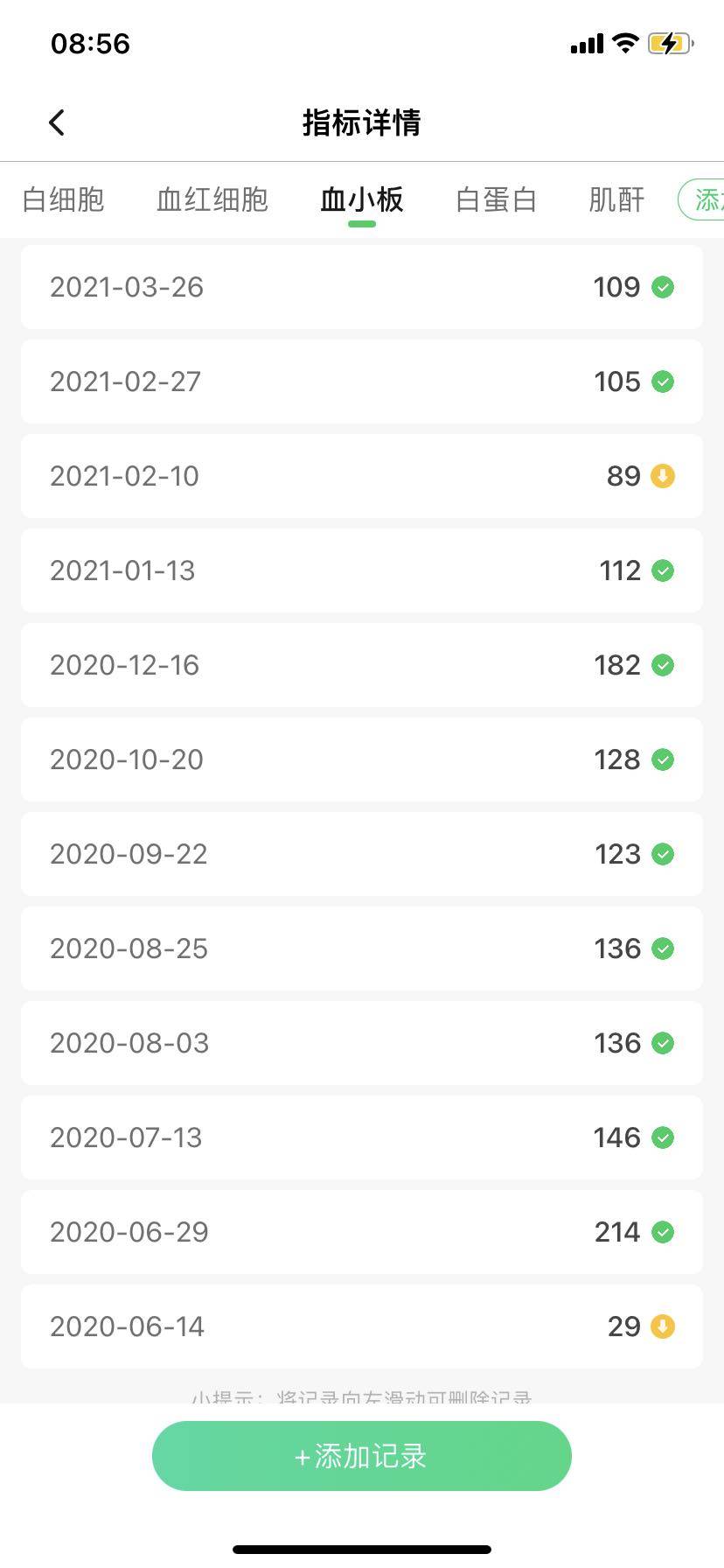Select the active 血小板 tab
This screenshot has height=1568, width=724.
click(x=361, y=200)
